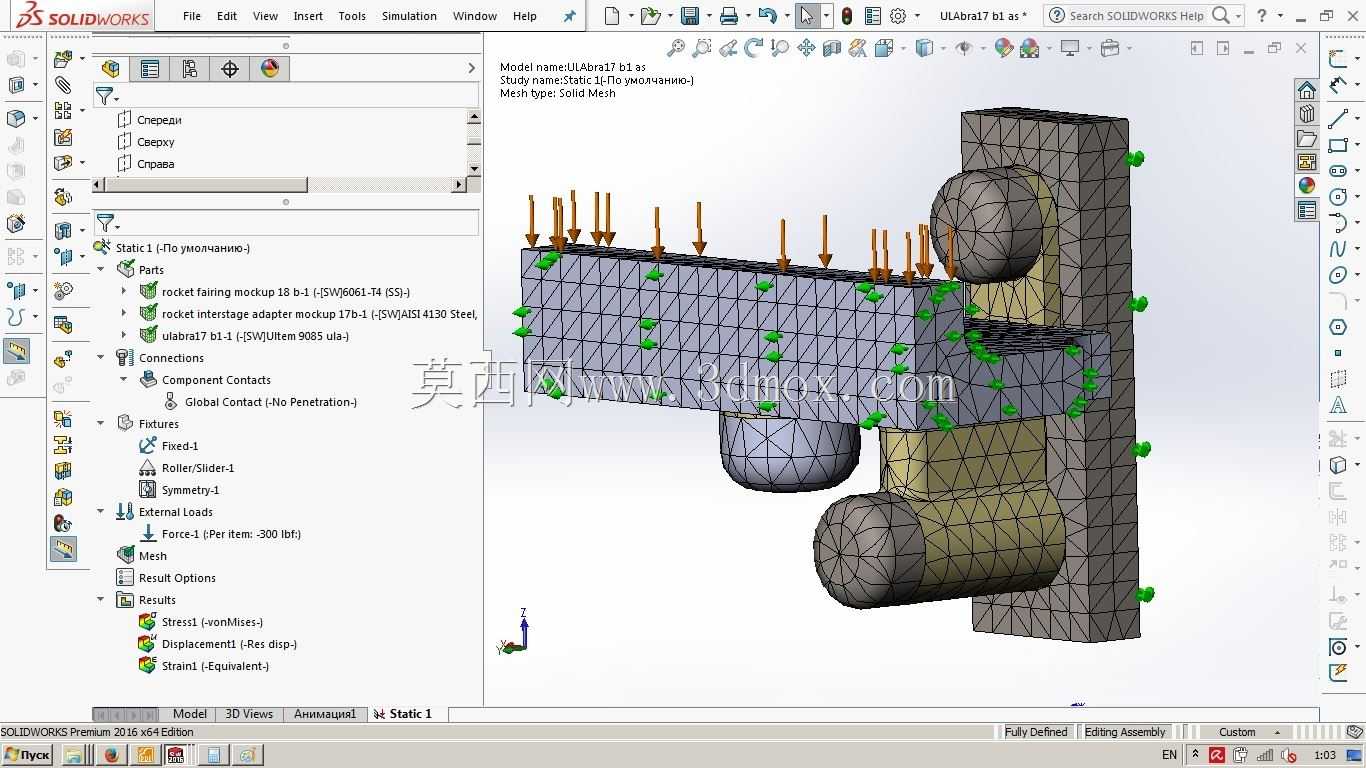Click the Search SOLIDWORKS Help magnifier
The width and height of the screenshot is (1366, 768).
point(1220,16)
